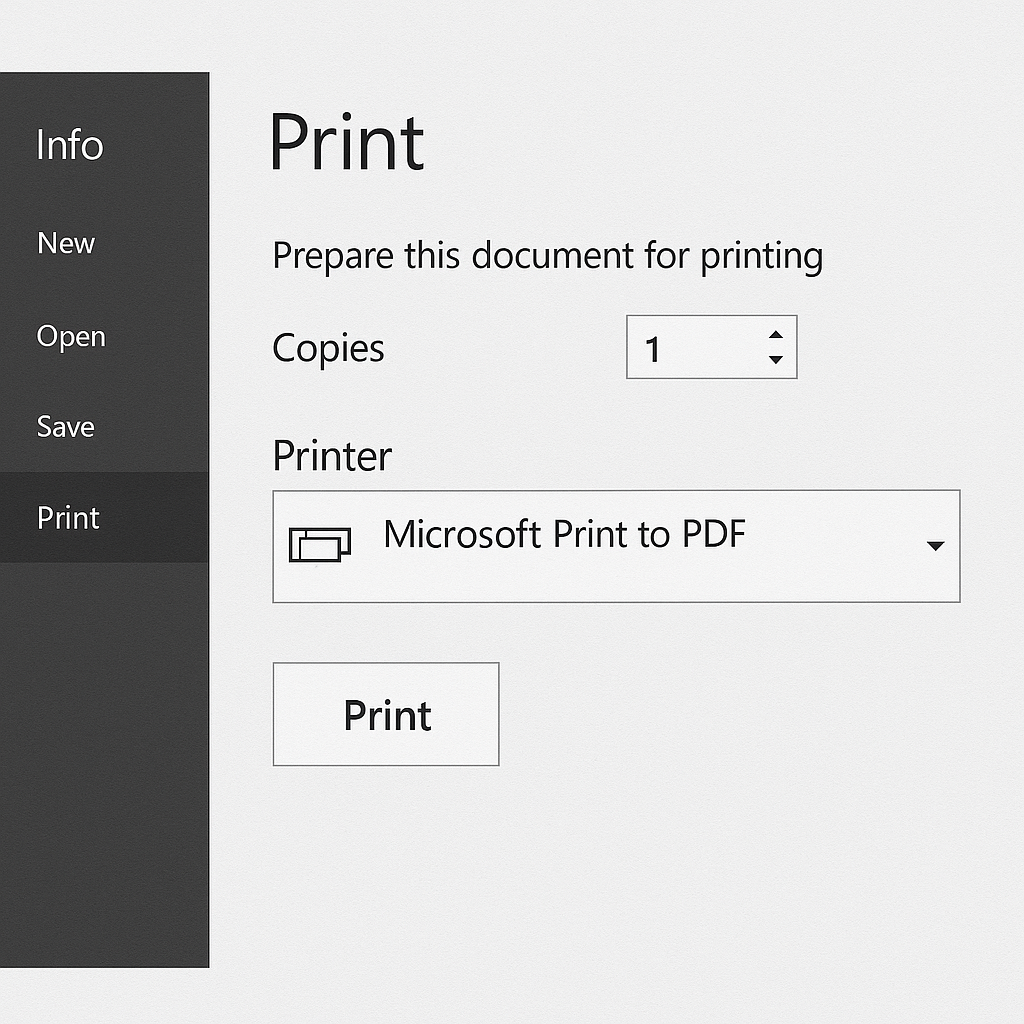Click inside the Copies number field

711,347
